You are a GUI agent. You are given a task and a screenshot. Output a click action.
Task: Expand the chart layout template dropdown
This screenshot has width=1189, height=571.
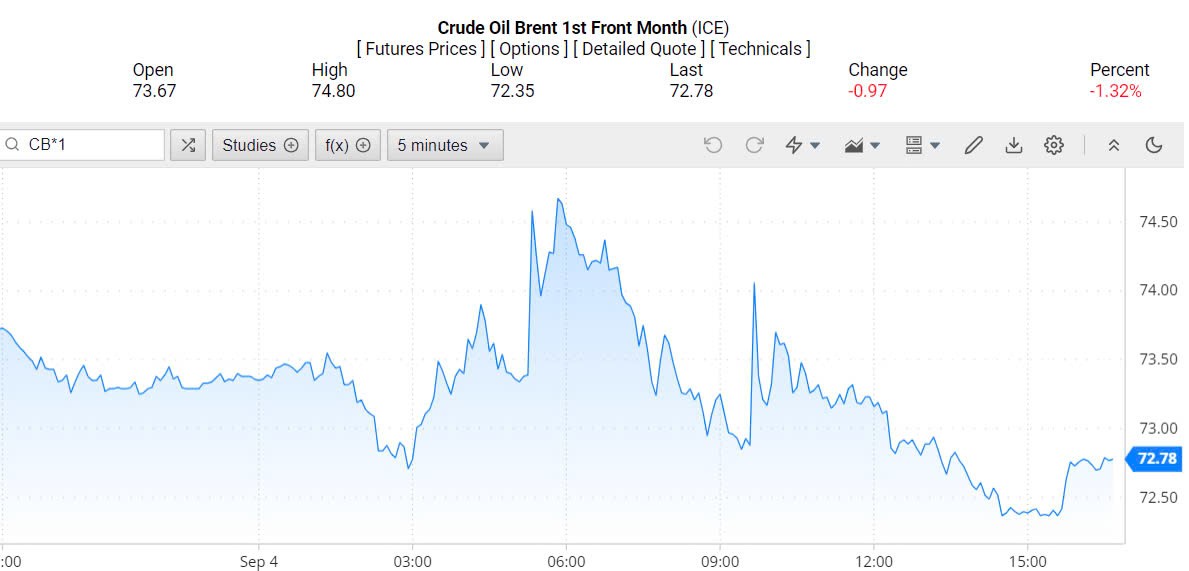pos(922,145)
